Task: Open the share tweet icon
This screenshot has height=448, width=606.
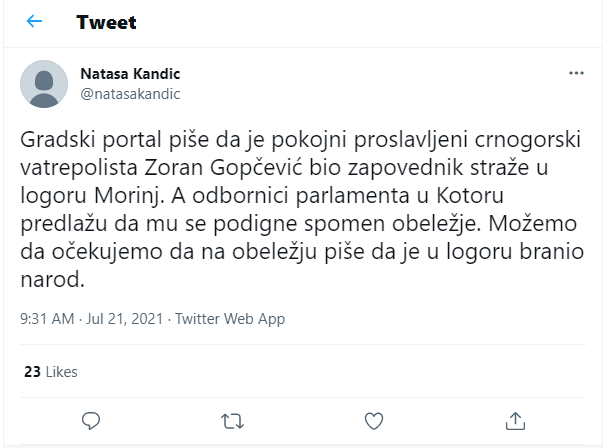Action: 515,420
